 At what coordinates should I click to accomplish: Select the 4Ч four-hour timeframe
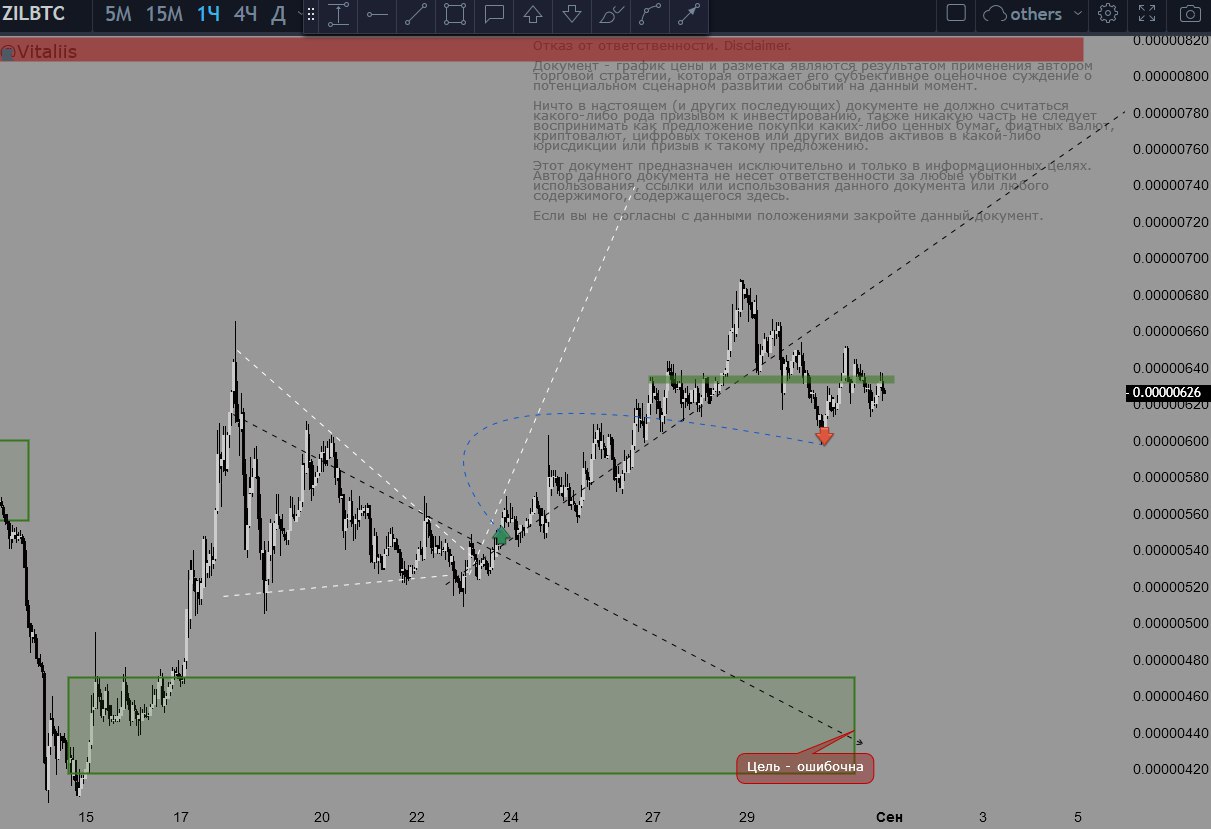(245, 14)
